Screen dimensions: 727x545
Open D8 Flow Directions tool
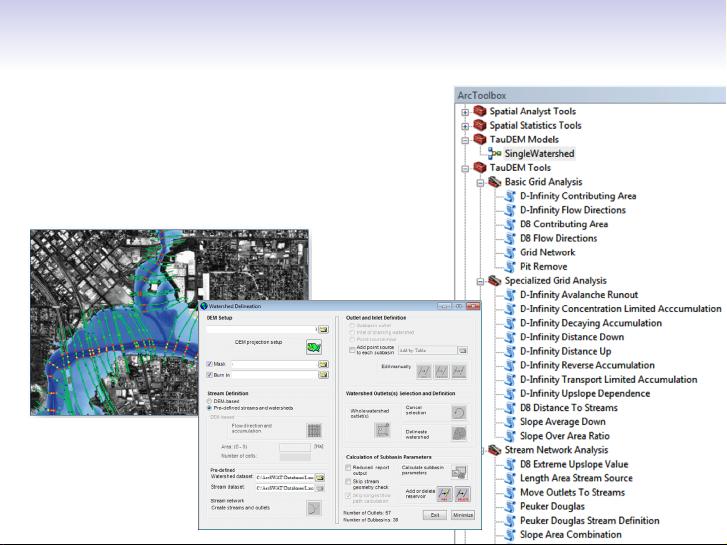click(x=558, y=238)
